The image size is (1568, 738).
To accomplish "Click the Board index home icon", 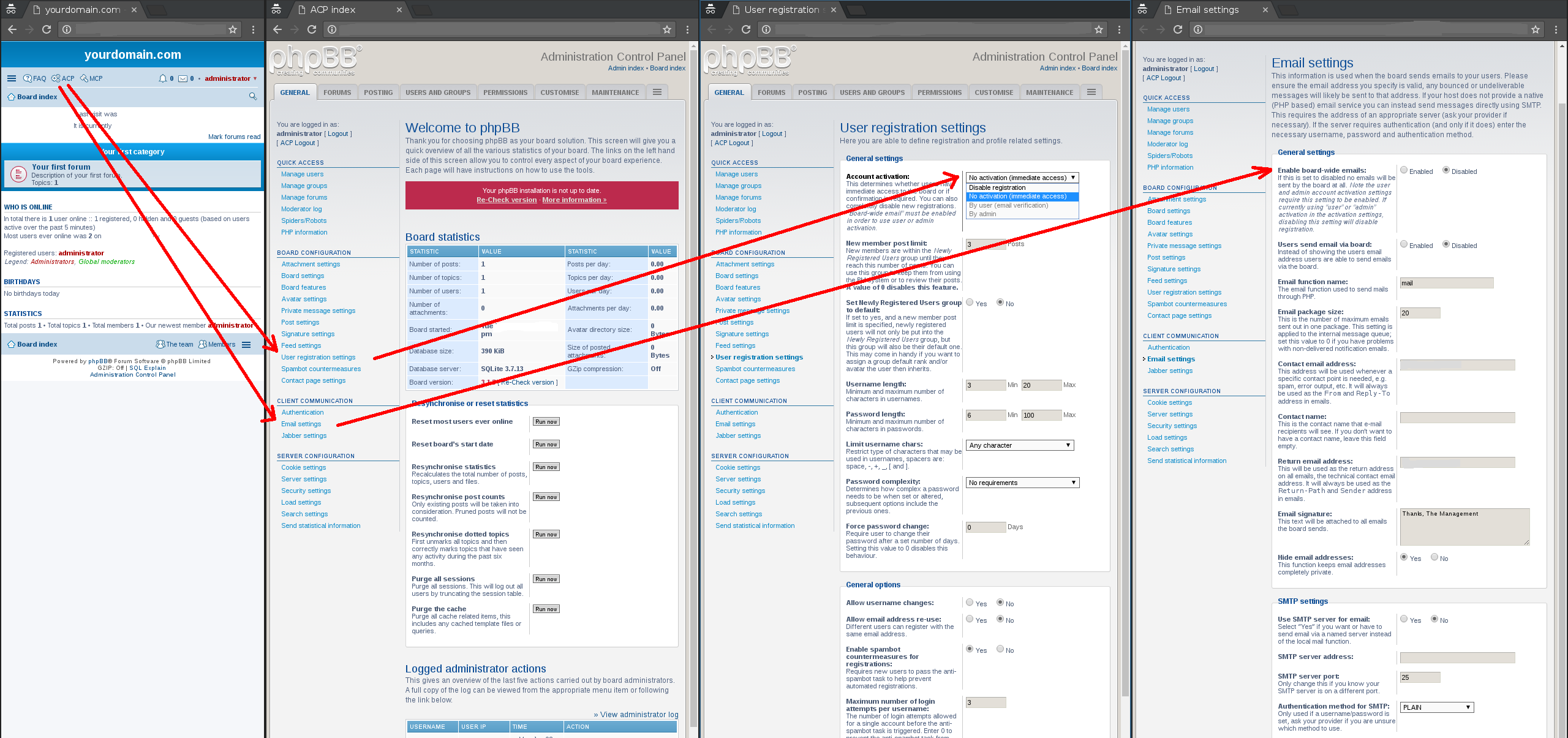I will pyautogui.click(x=12, y=97).
